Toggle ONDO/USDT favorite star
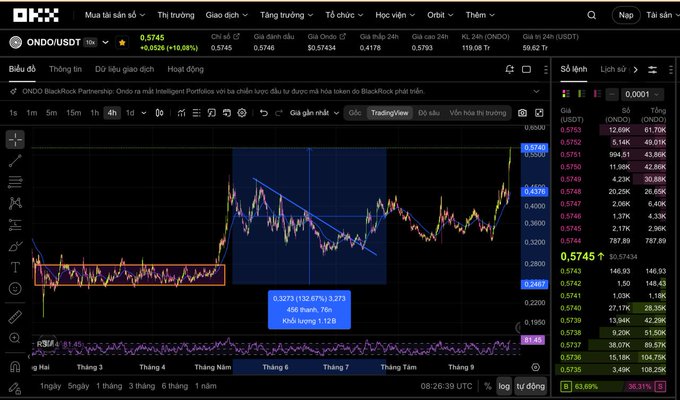 [122, 43]
